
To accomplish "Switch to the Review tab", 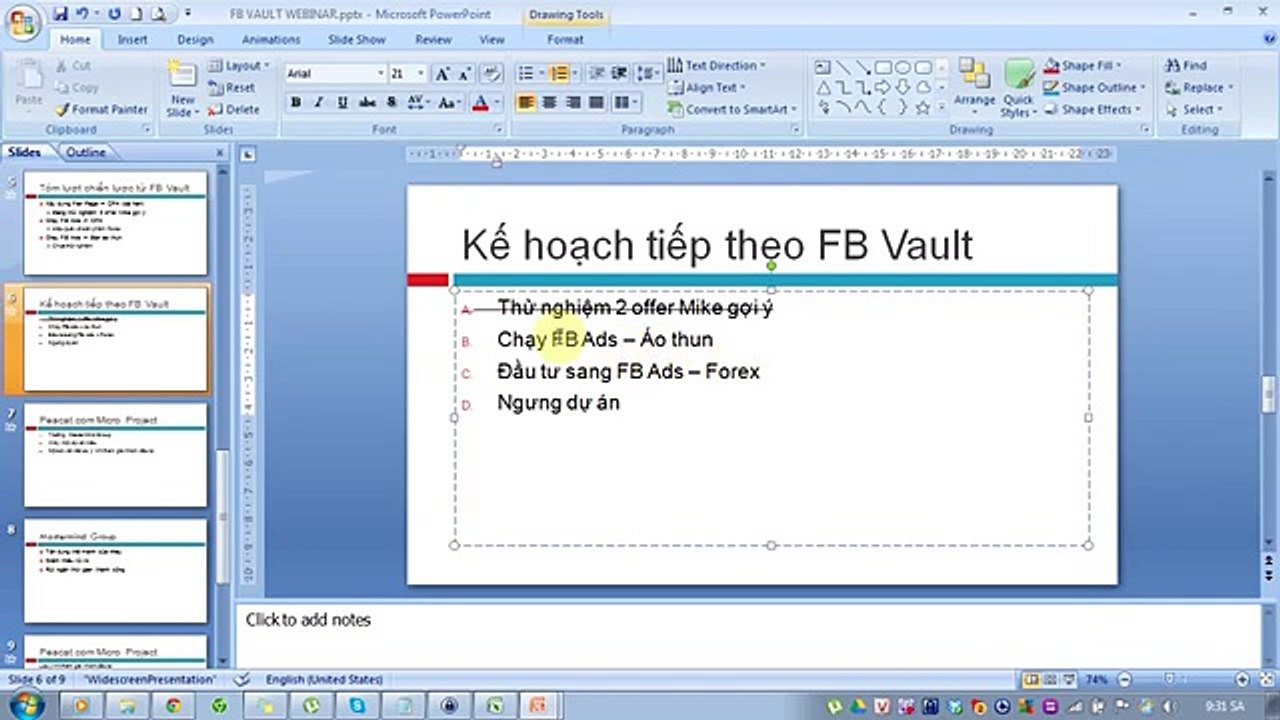I will click(x=433, y=40).
